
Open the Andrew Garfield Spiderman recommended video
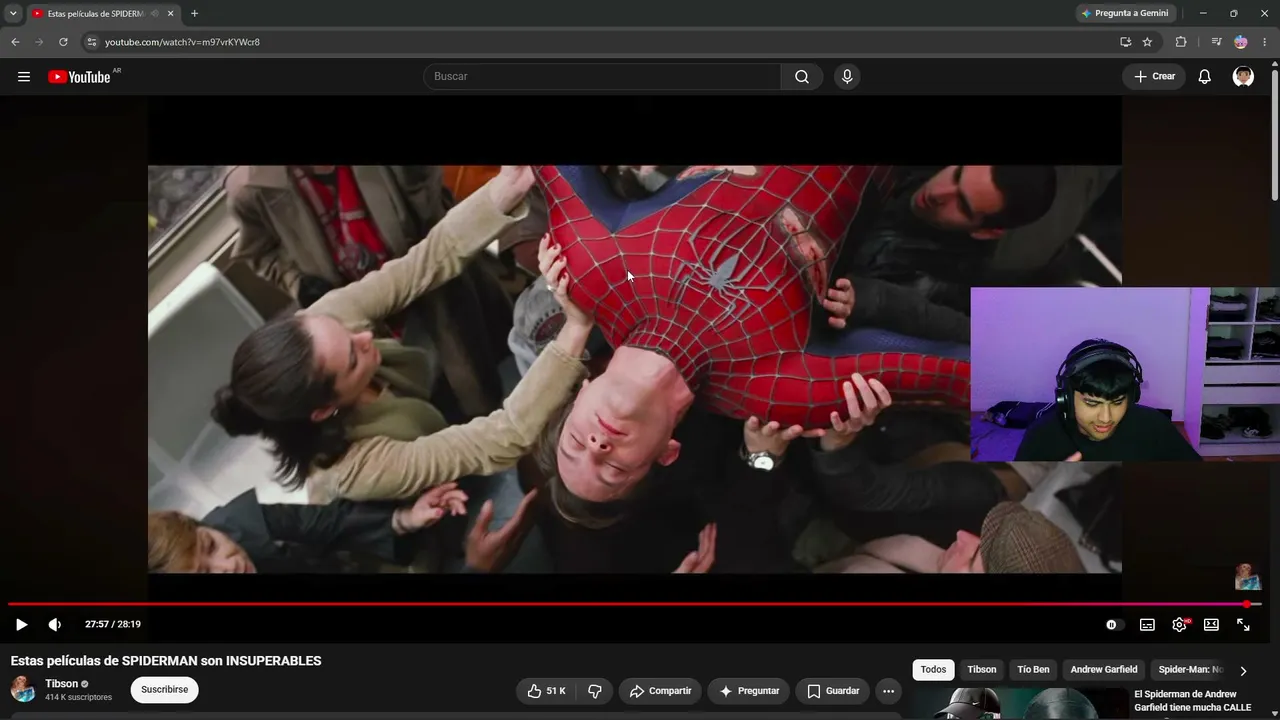(x=1192, y=701)
